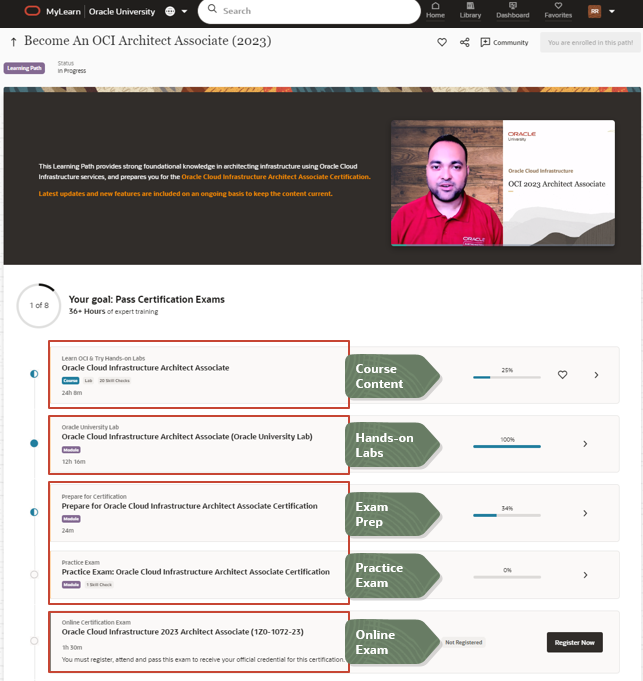The image size is (643, 681).
Task: Open the language globe selector
Action: click(x=170, y=11)
